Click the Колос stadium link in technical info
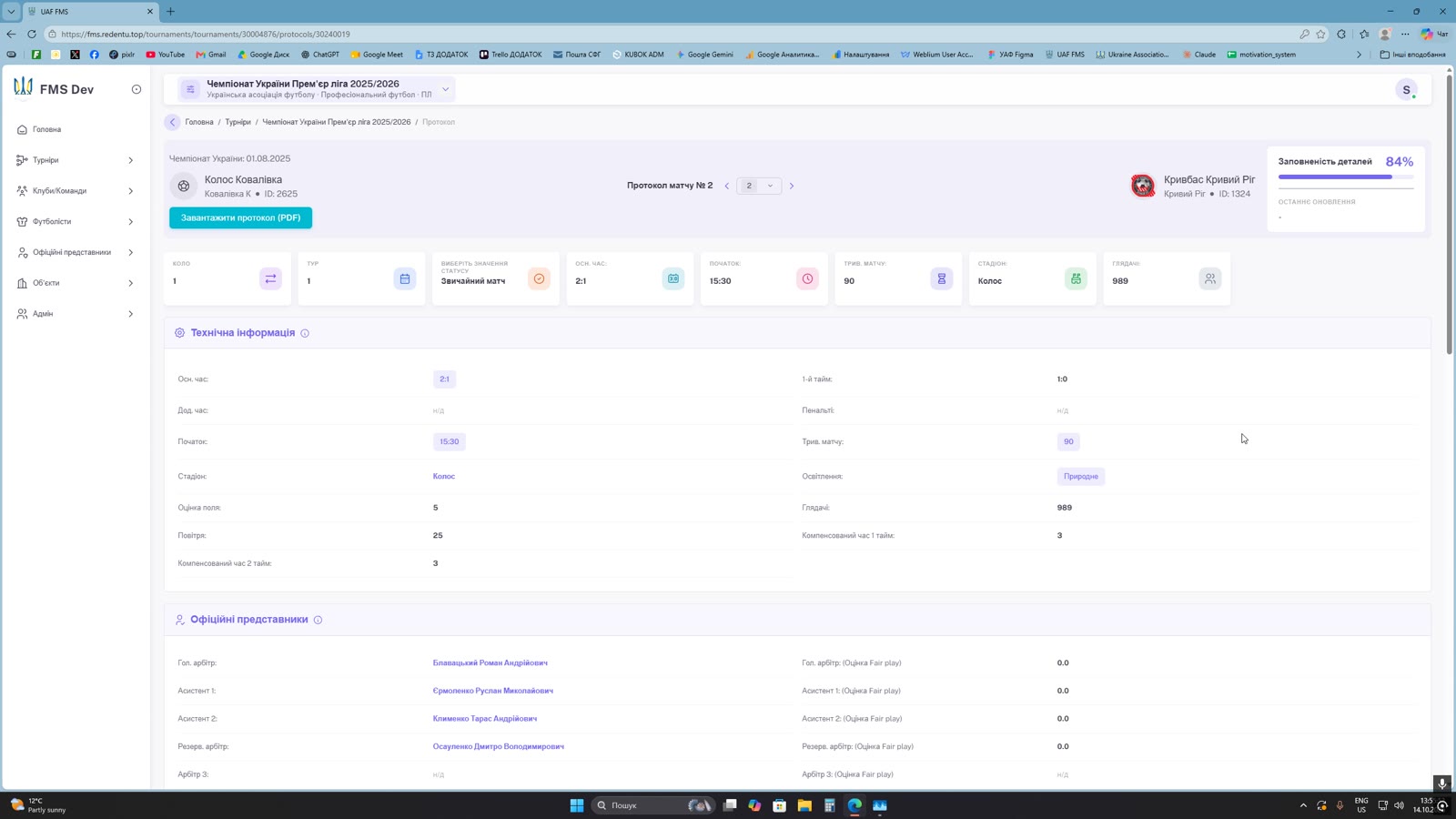The height and width of the screenshot is (819, 1456). 443,477
